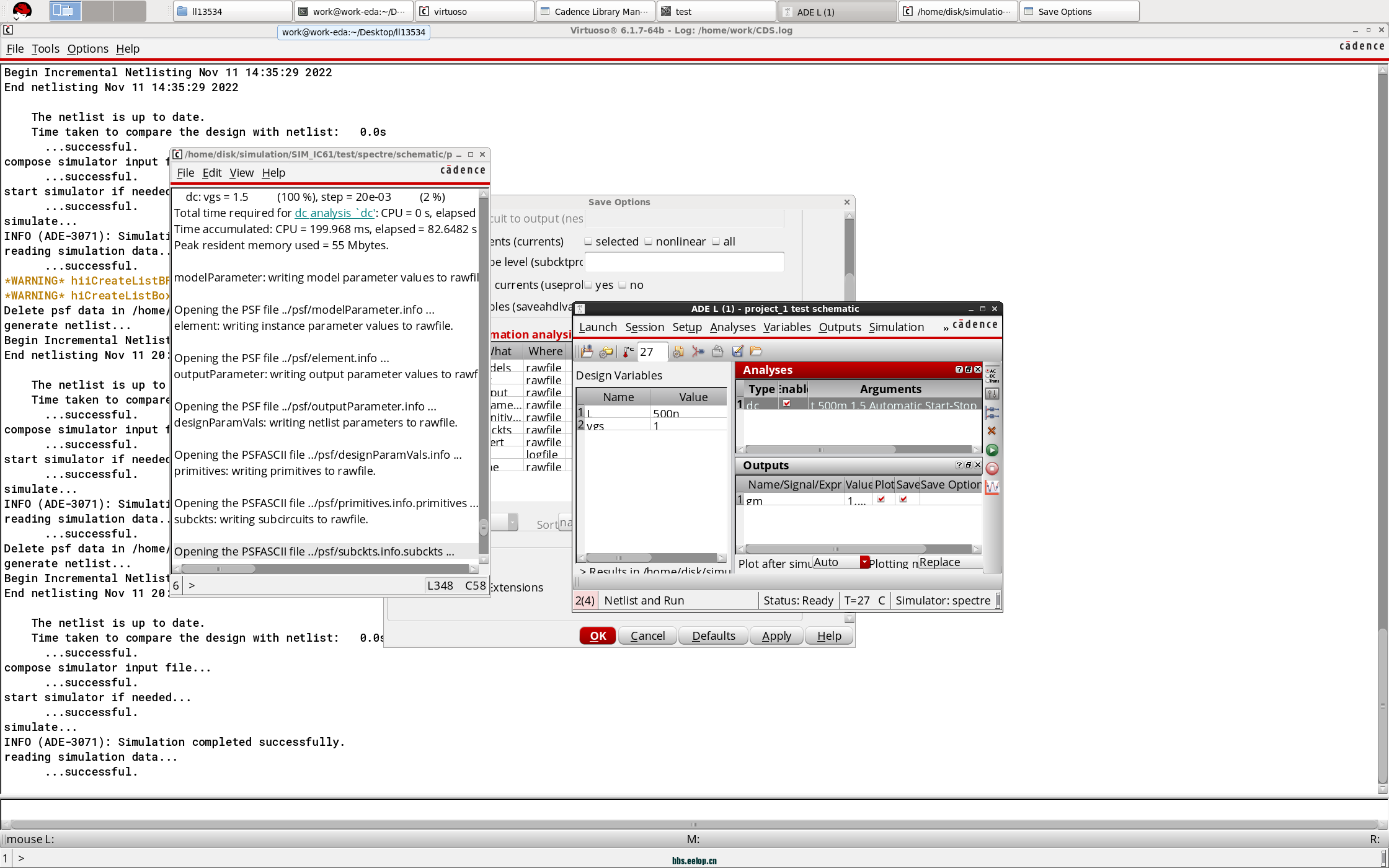
Task: Open the Analyses menu in ADE L
Action: [x=732, y=327]
